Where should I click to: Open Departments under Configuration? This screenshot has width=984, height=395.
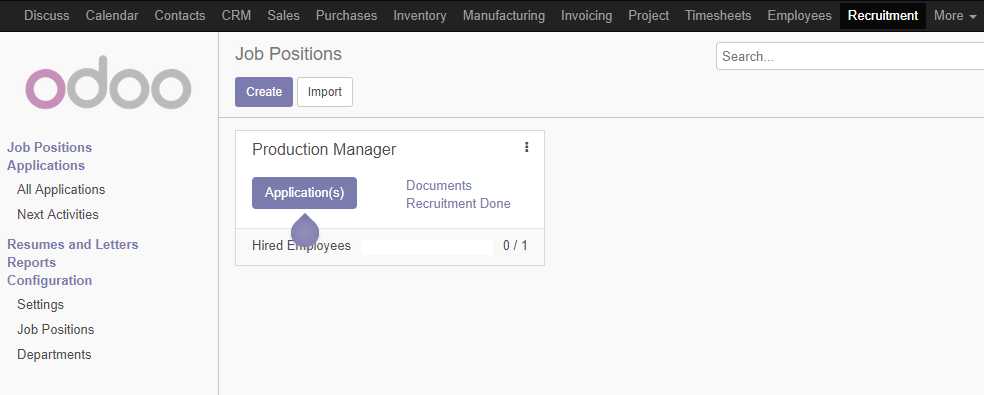coord(54,355)
